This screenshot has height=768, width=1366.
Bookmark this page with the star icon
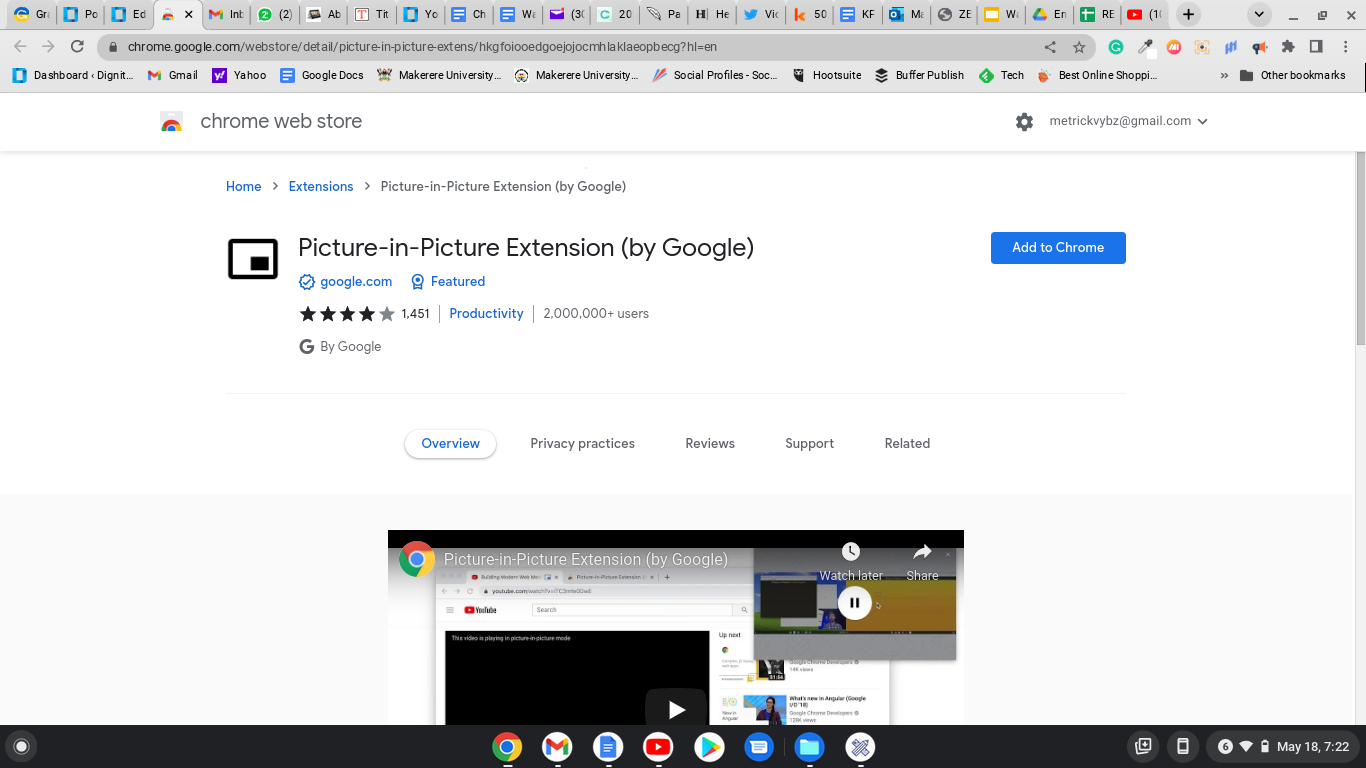1079,47
